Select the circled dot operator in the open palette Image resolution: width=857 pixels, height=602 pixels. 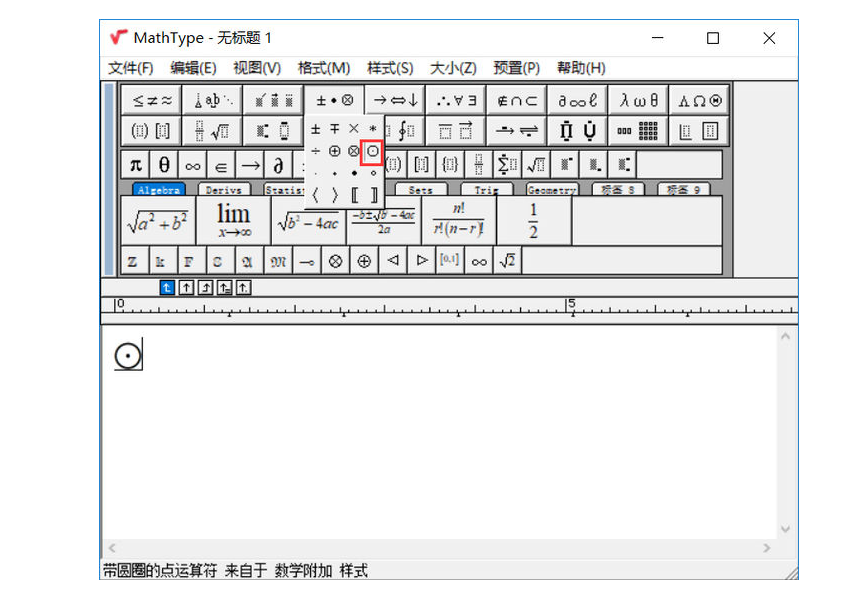click(373, 151)
